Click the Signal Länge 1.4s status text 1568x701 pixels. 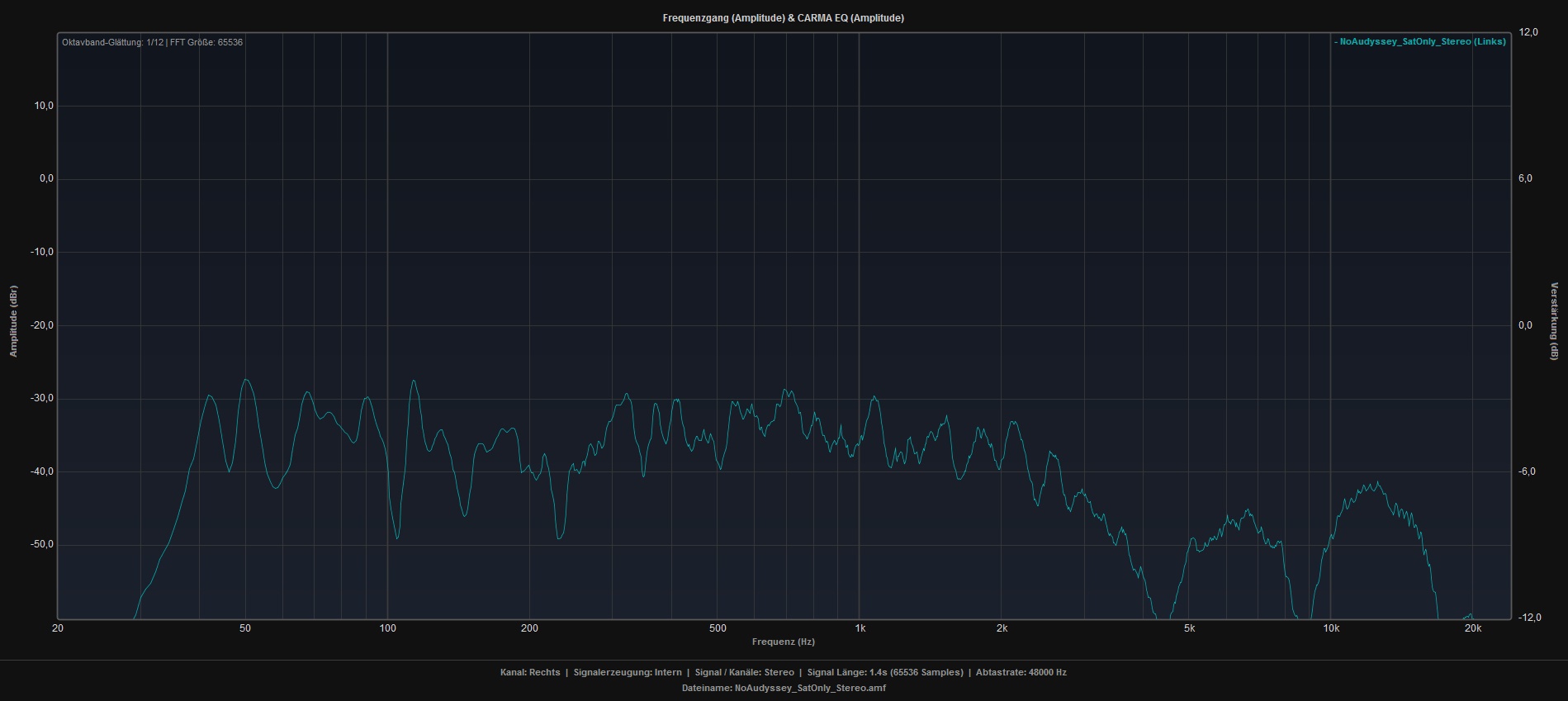coord(884,672)
